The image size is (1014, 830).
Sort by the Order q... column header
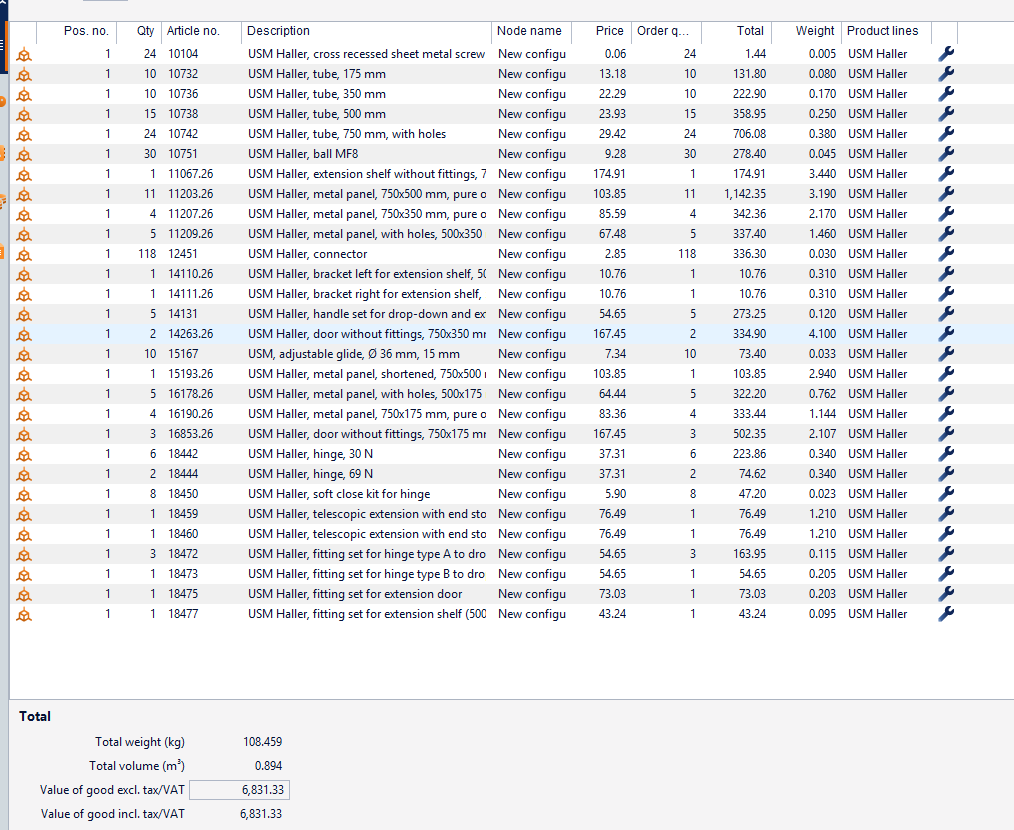tap(666, 31)
